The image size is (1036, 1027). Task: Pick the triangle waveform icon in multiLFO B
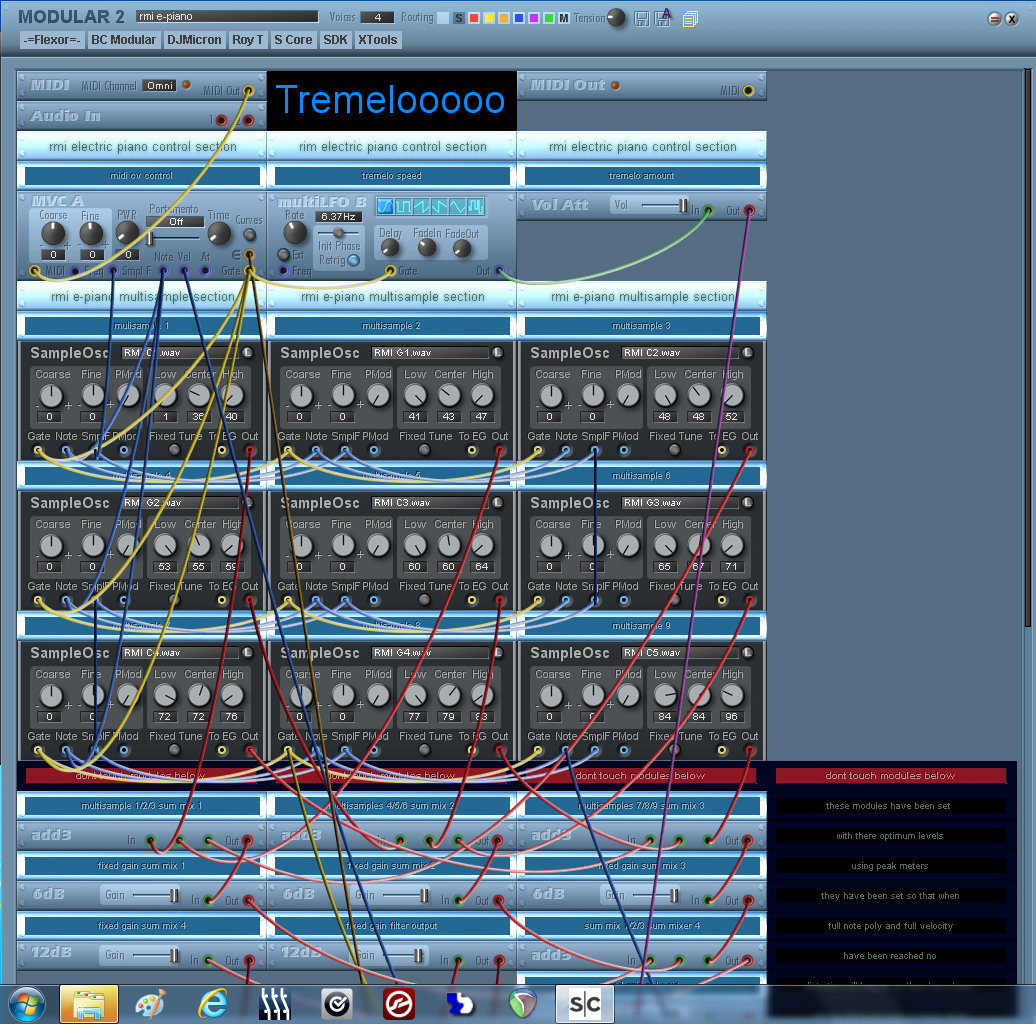point(456,206)
